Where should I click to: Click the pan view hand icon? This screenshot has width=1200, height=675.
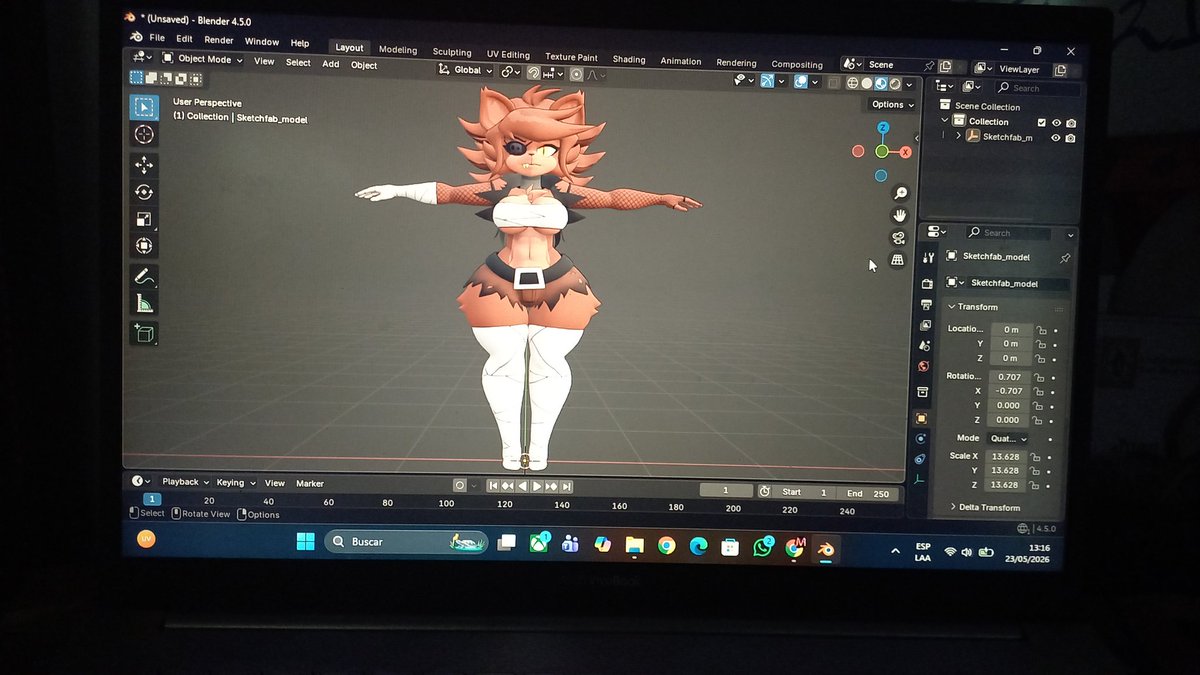coord(899,215)
